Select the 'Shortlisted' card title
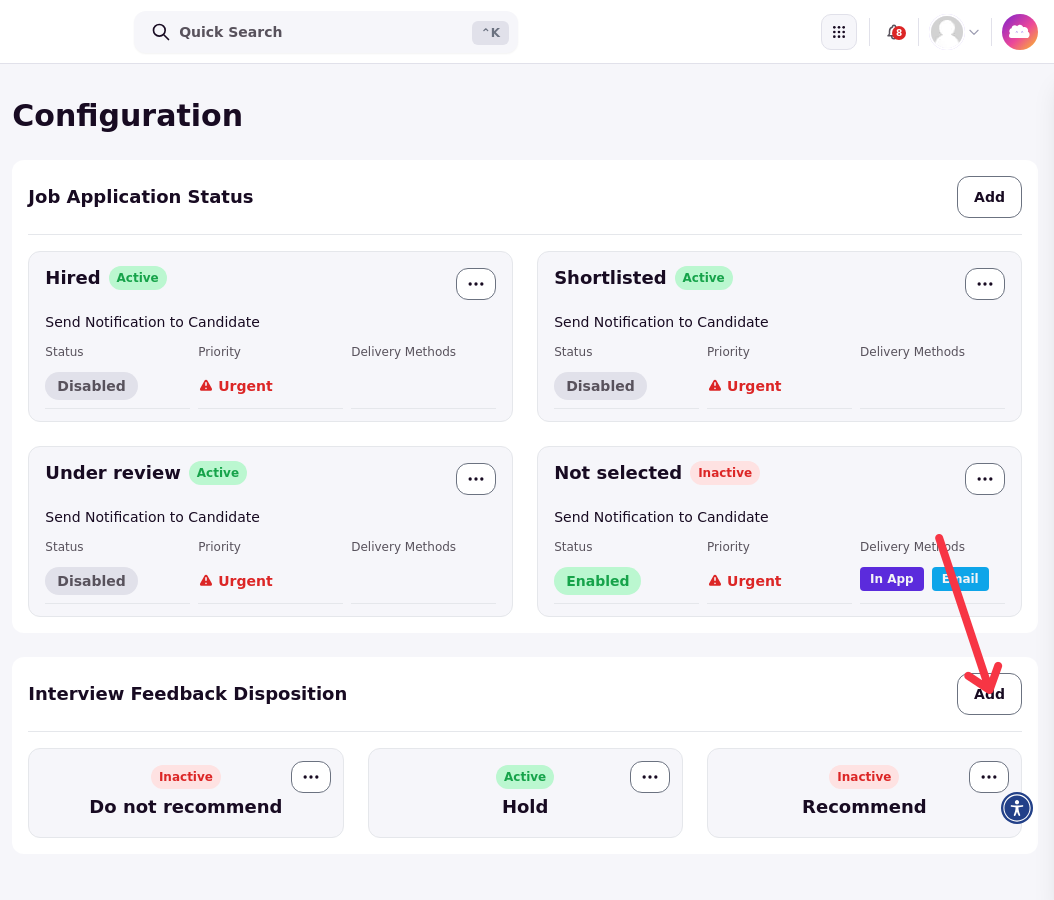The height and width of the screenshot is (900, 1054). pyautogui.click(x=610, y=278)
